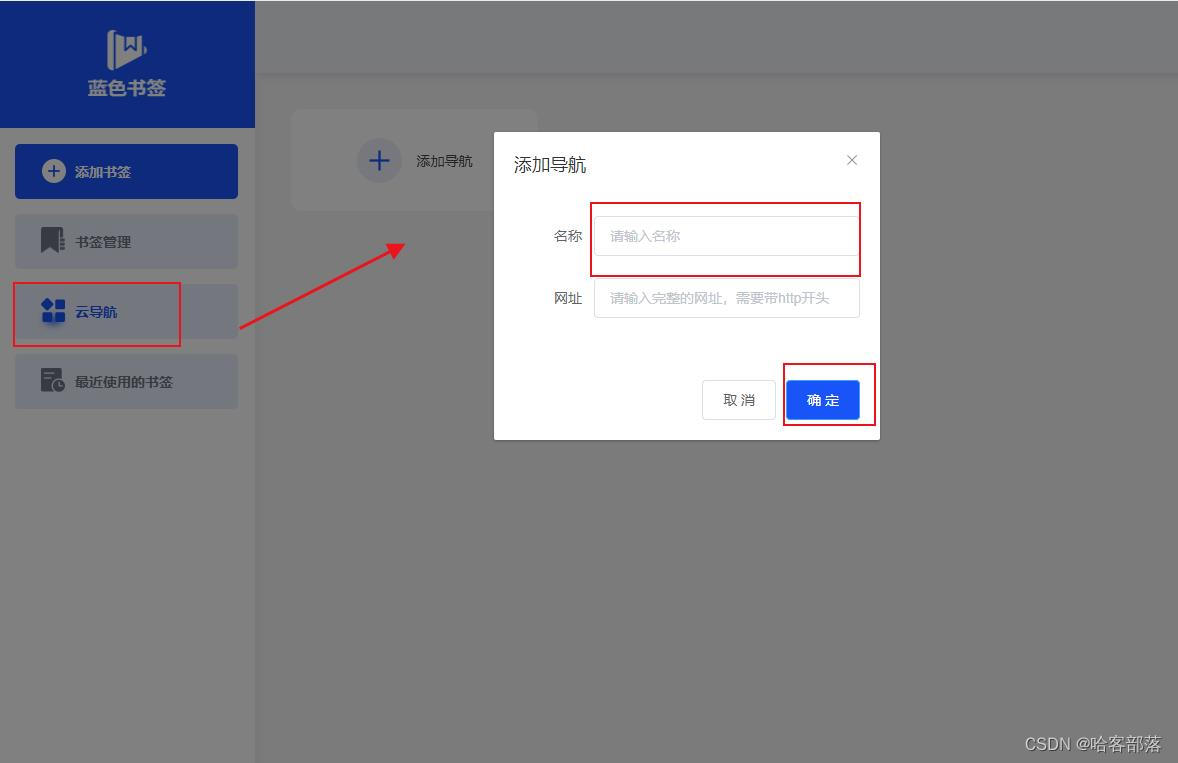Click the 蓝色书签 title text
The image size is (1178, 763).
click(x=126, y=88)
